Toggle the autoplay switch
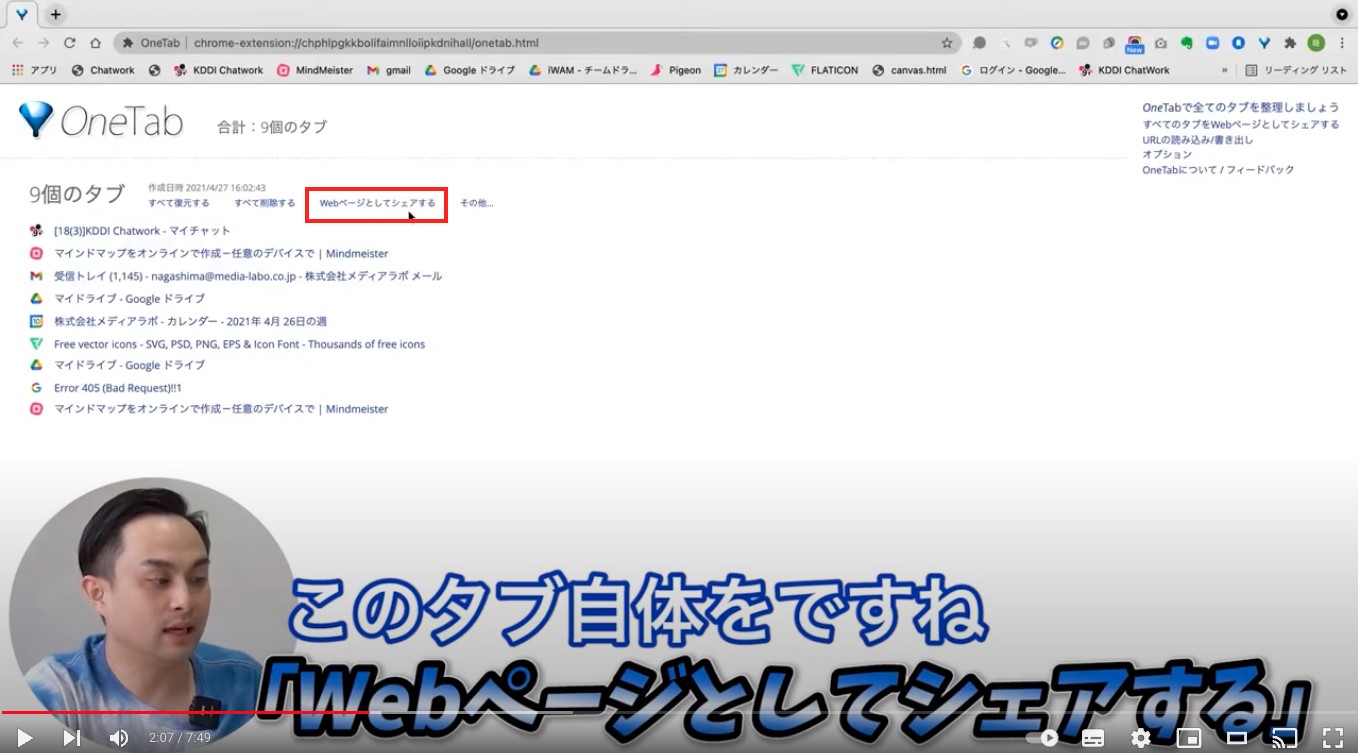This screenshot has width=1358, height=753. point(1042,738)
